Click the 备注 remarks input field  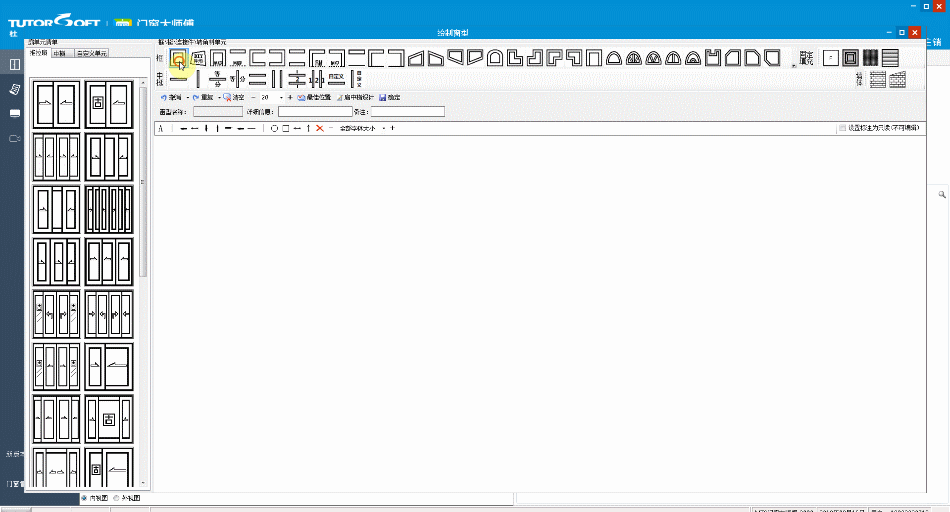coord(408,112)
